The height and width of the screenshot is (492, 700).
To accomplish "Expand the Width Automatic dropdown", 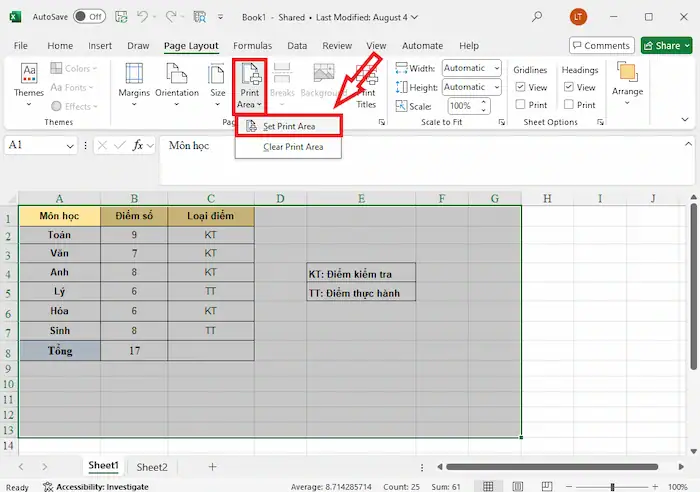I will point(466,69).
